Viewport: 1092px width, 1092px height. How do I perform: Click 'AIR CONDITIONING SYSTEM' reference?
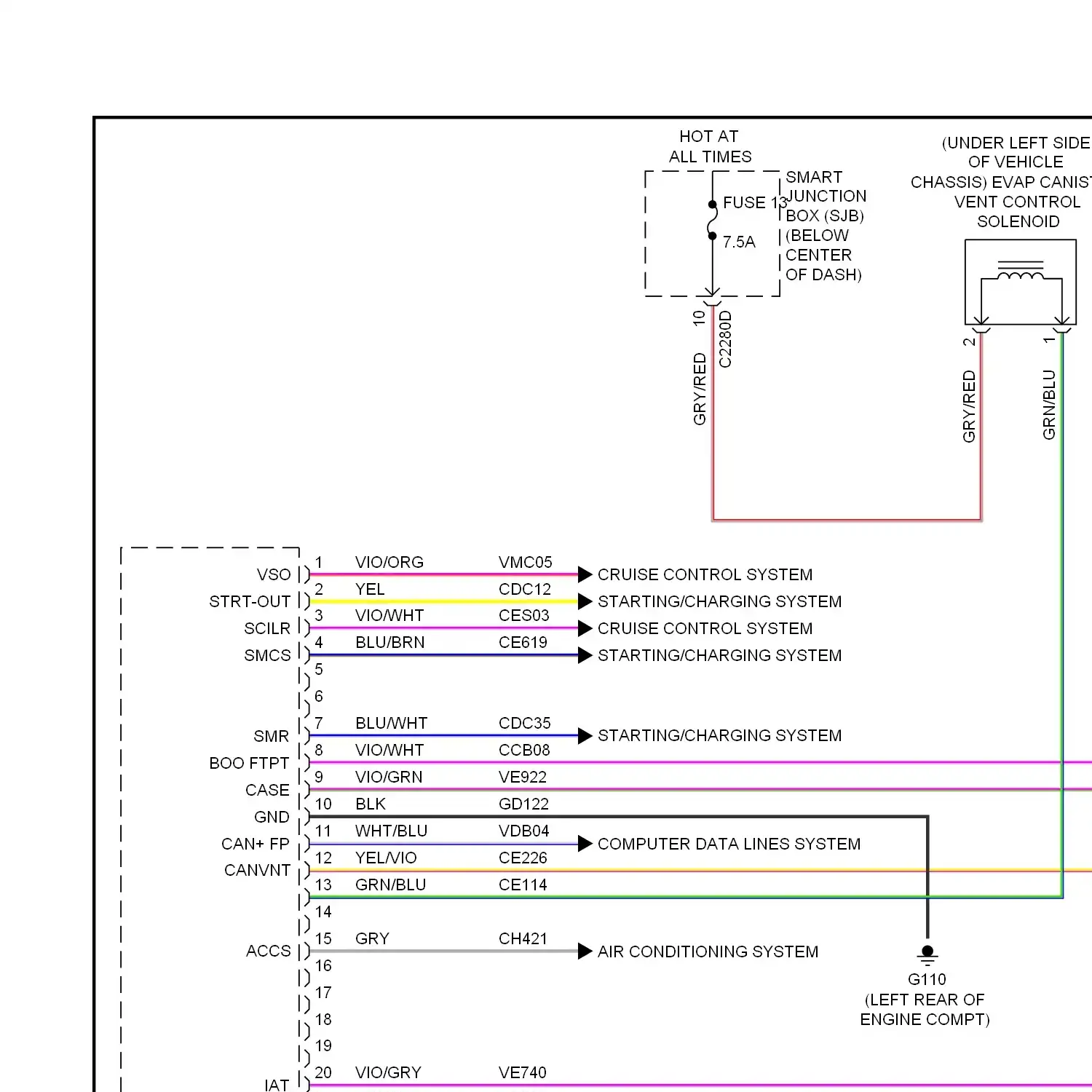[708, 951]
